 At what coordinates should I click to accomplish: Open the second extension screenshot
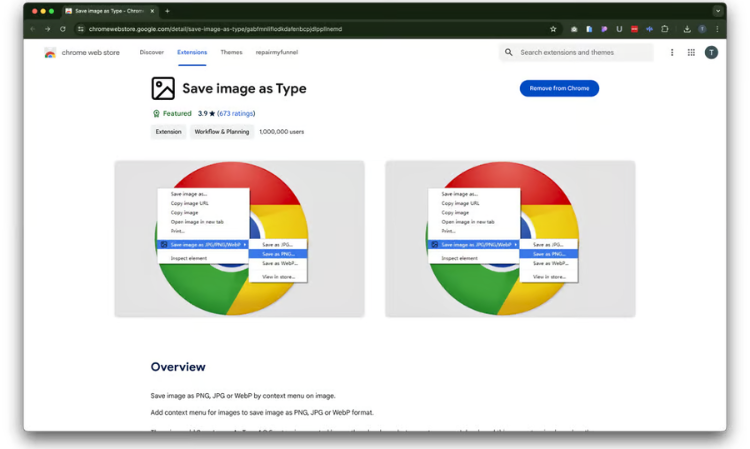pos(510,239)
